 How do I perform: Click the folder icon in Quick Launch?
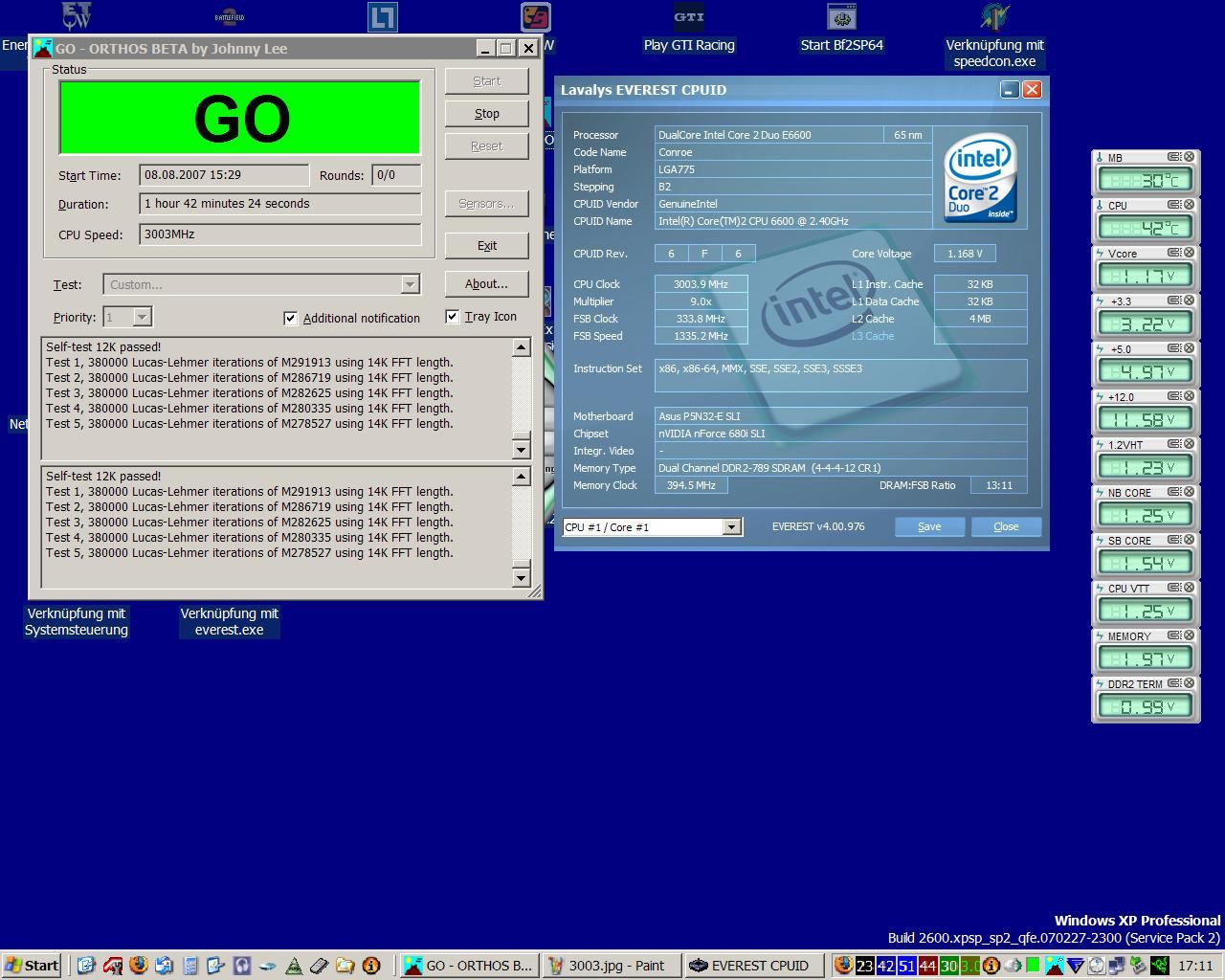(345, 966)
